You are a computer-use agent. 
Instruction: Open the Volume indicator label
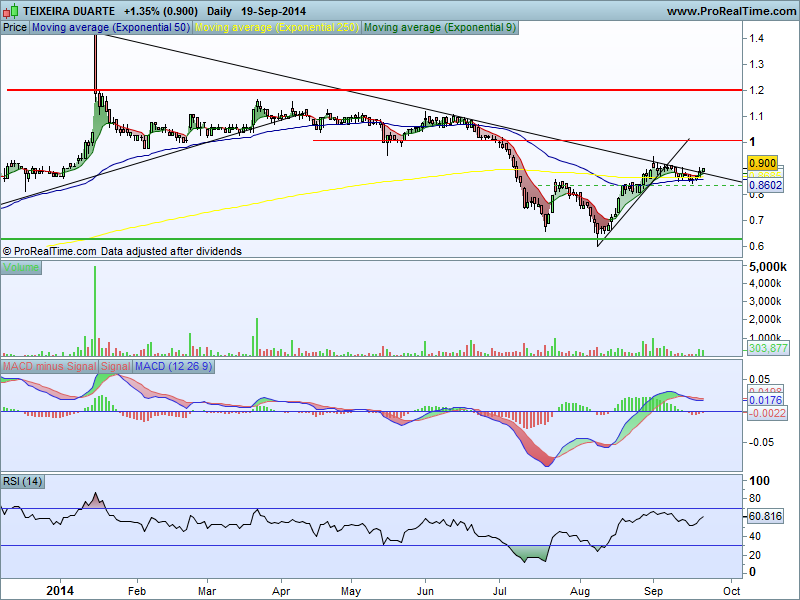click(x=21, y=267)
